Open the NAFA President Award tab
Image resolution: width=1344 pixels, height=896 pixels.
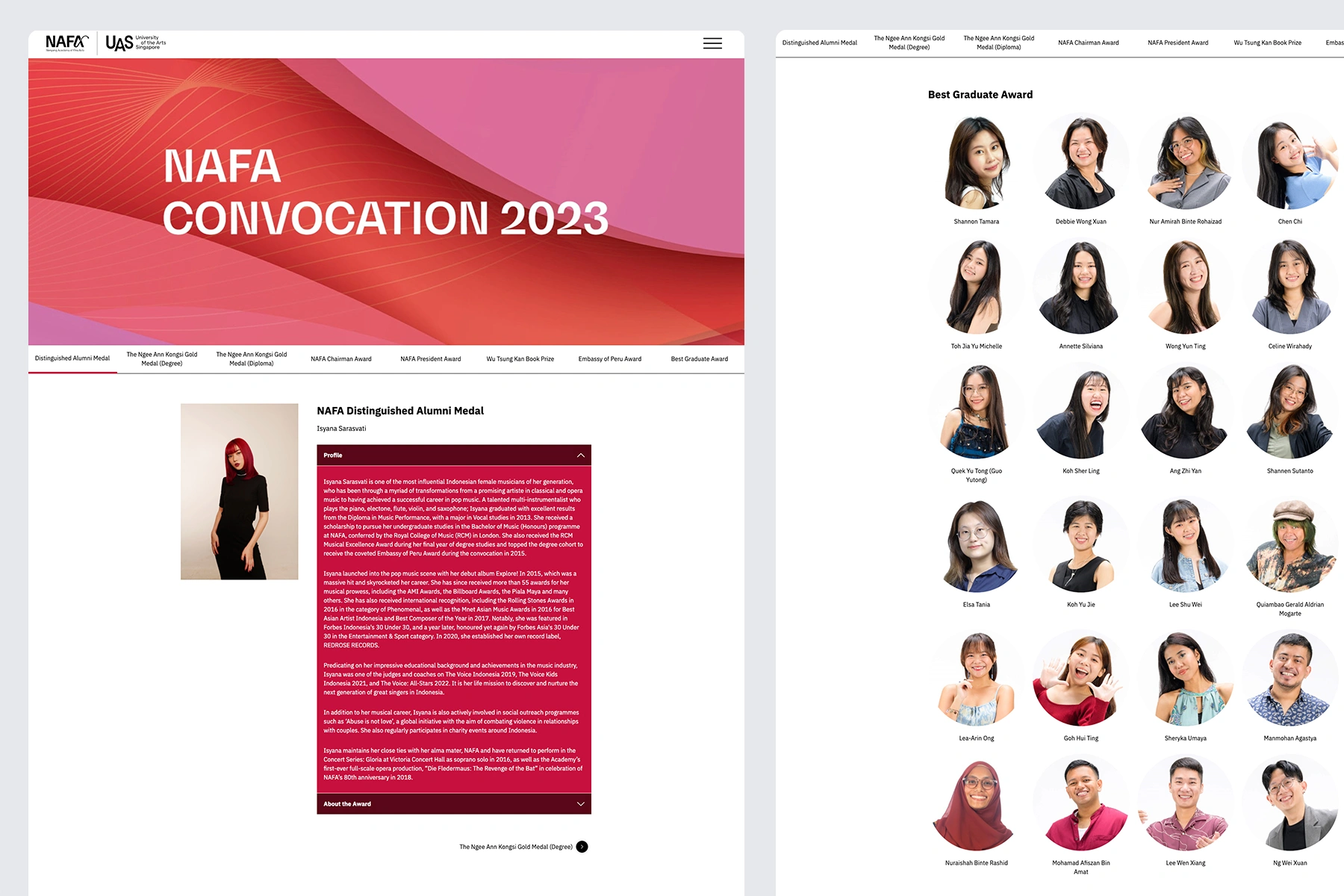coord(431,359)
